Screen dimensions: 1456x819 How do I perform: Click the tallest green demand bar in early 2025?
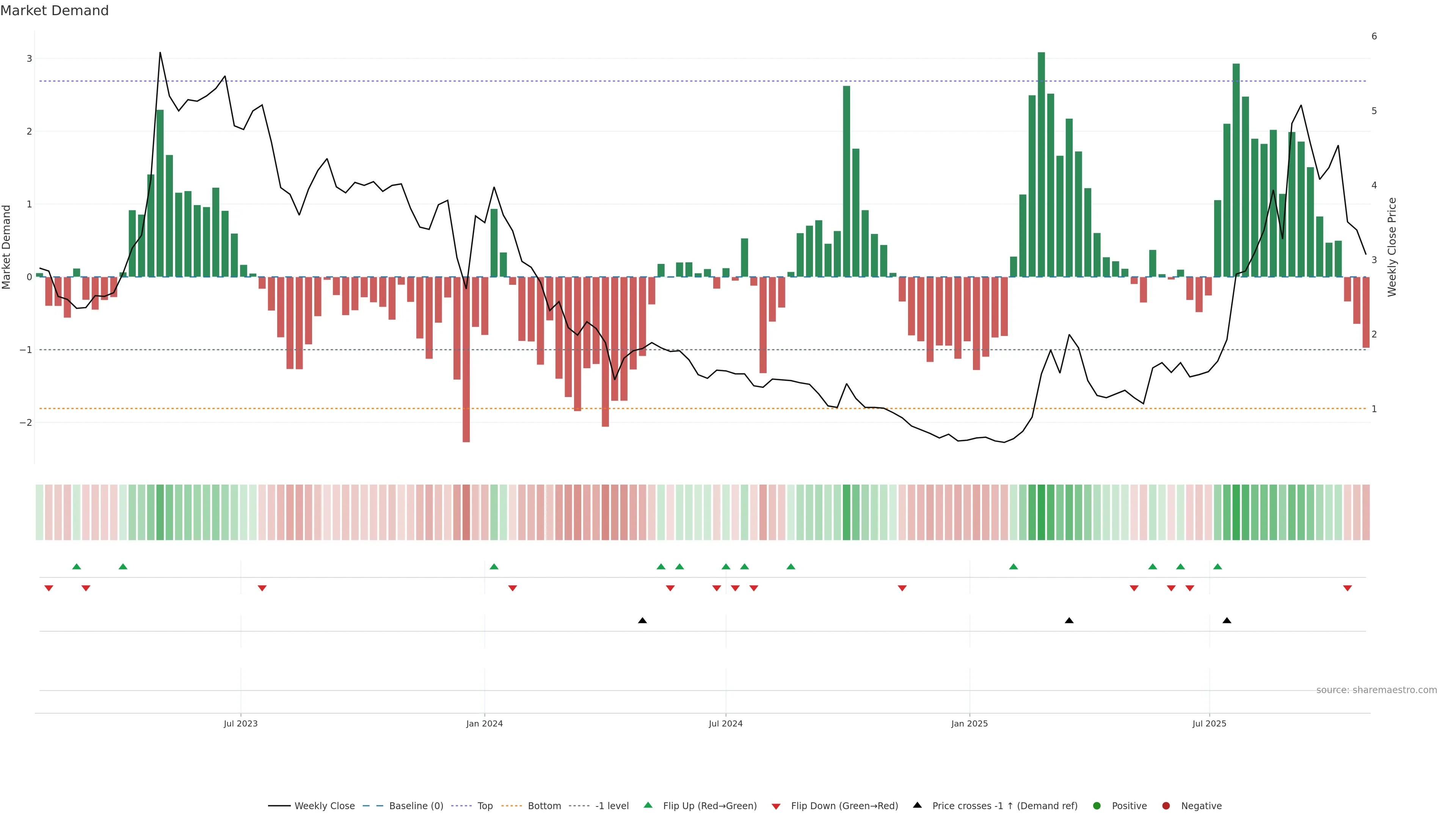(x=1041, y=164)
